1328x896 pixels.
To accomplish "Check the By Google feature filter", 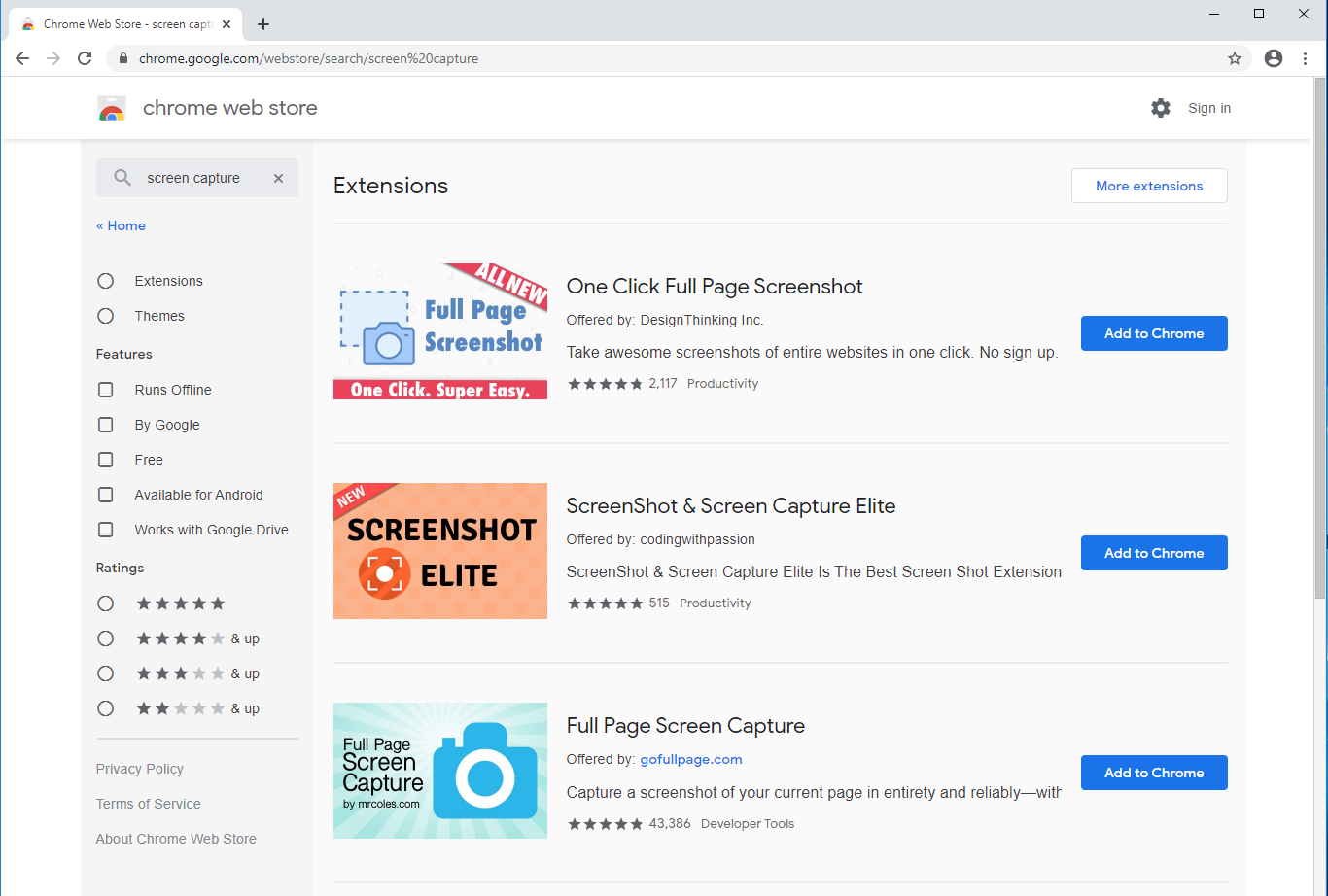I will pos(106,425).
